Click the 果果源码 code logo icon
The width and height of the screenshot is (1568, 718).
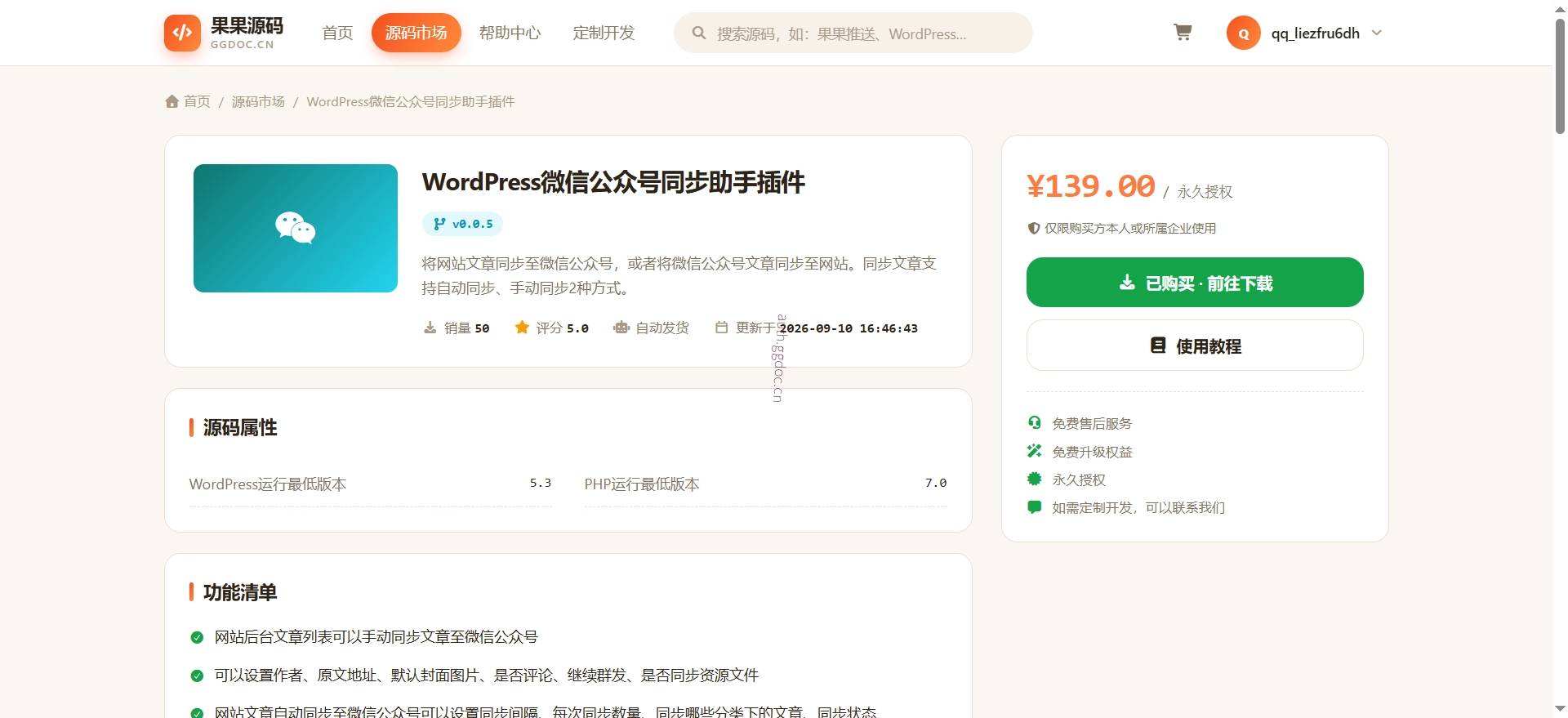click(182, 33)
